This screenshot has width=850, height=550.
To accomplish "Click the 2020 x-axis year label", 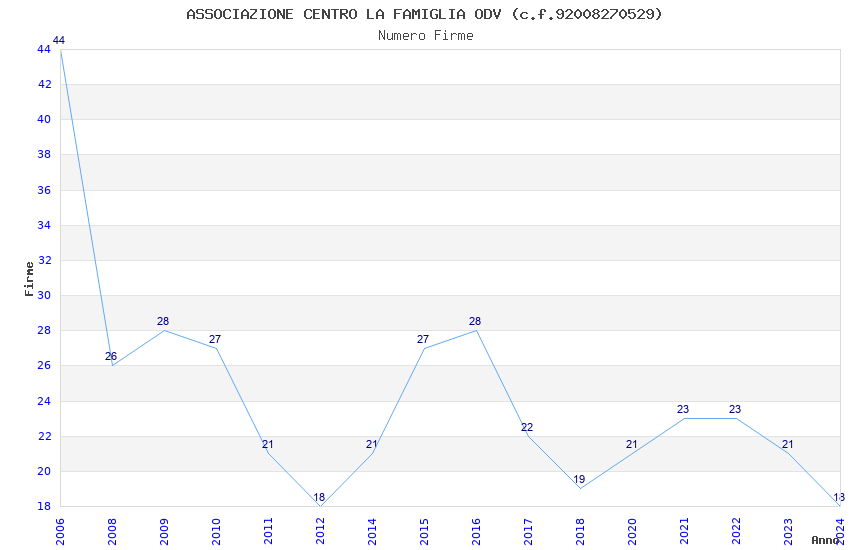I will click(x=632, y=532).
